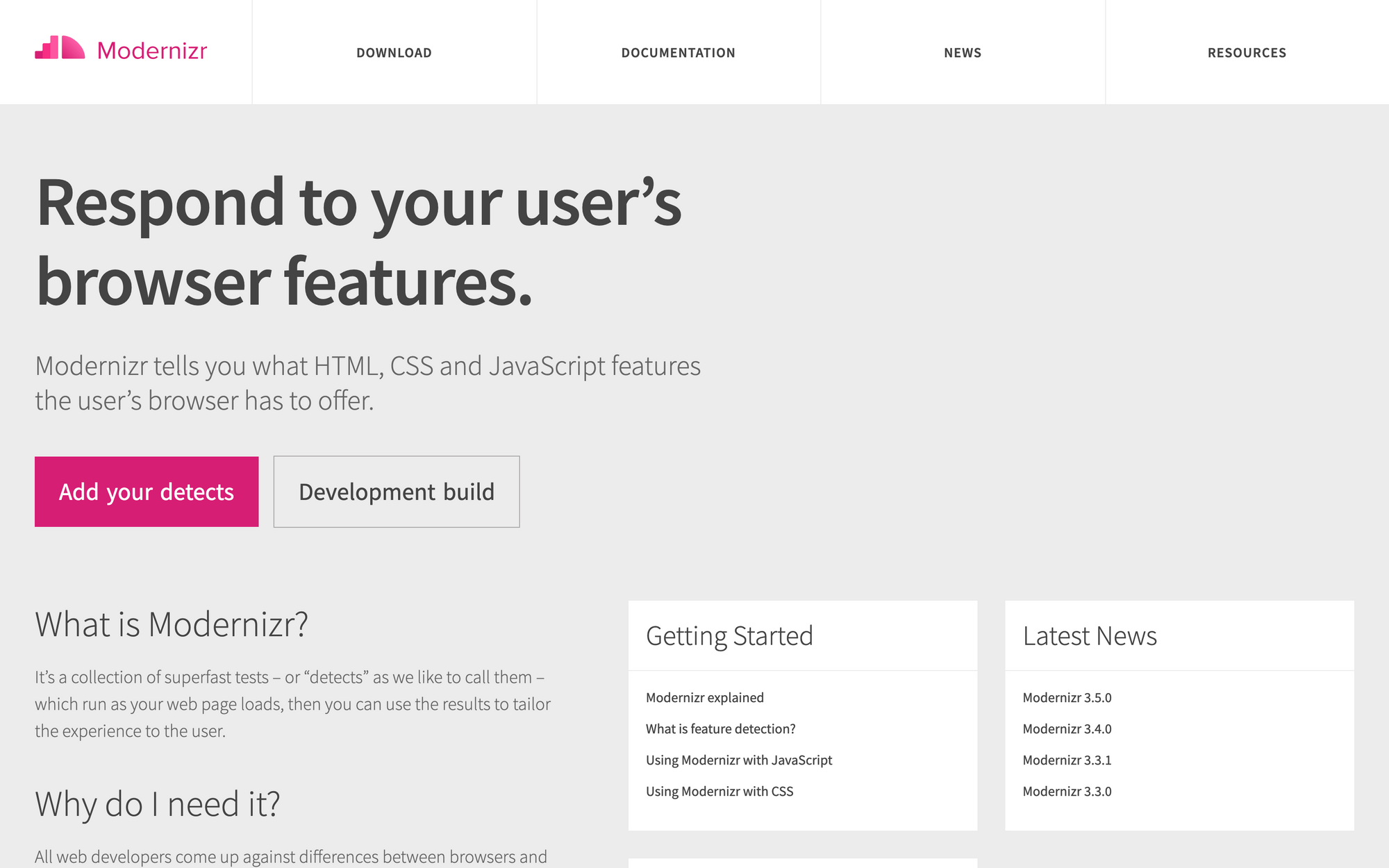
Task: Go to Documentation in top navigation
Action: [x=678, y=53]
